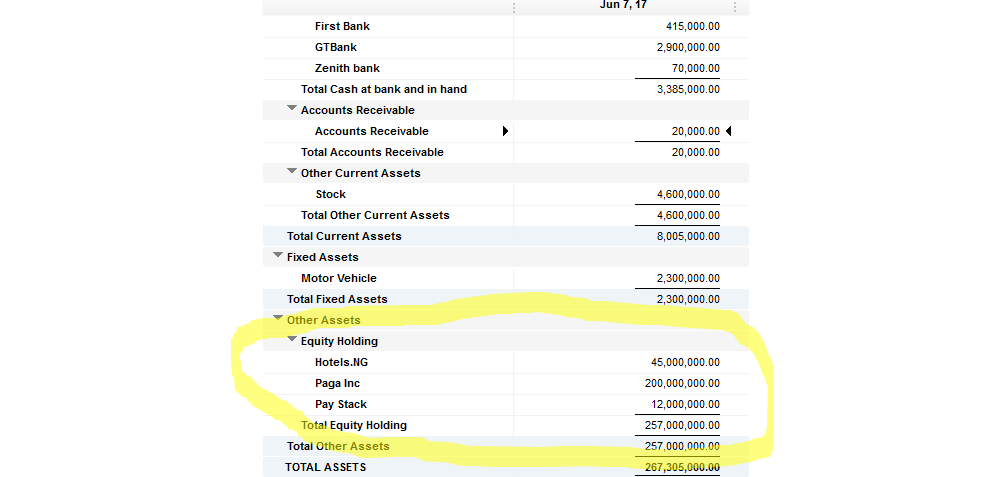
Task: Collapse the Equity Holding group triangle
Action: click(x=292, y=339)
